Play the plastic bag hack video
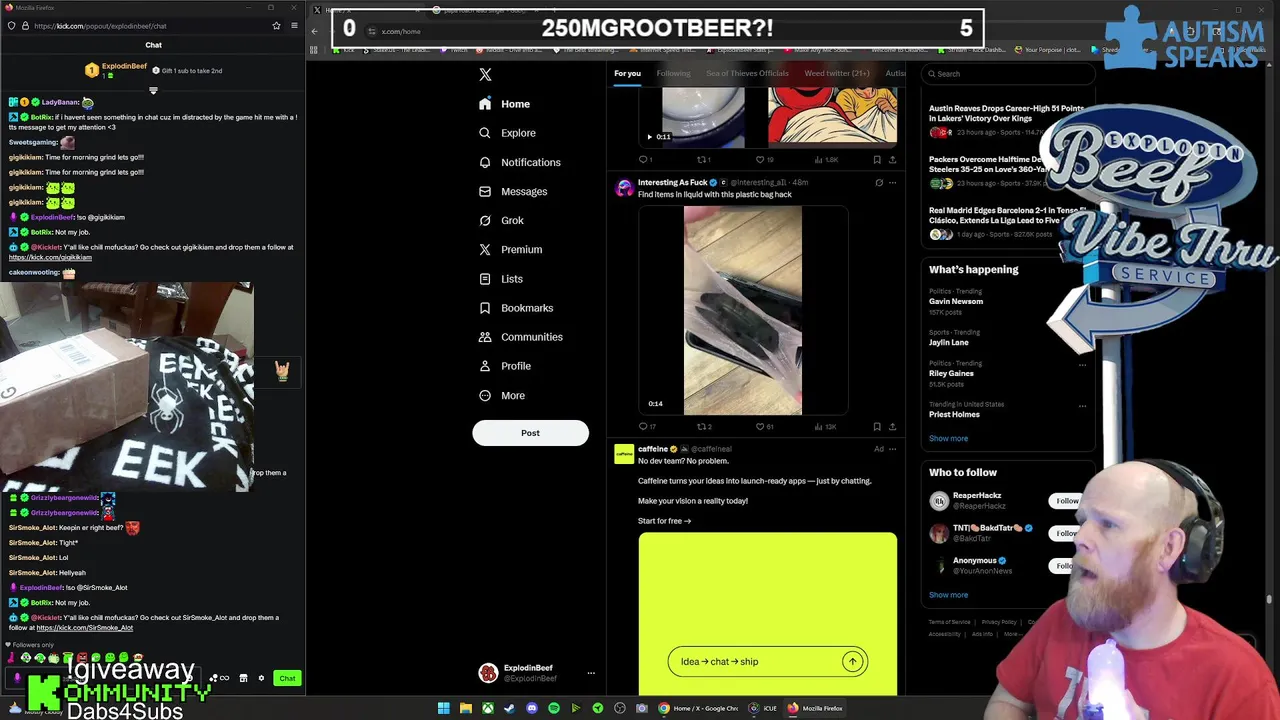The image size is (1280, 720). [742, 310]
